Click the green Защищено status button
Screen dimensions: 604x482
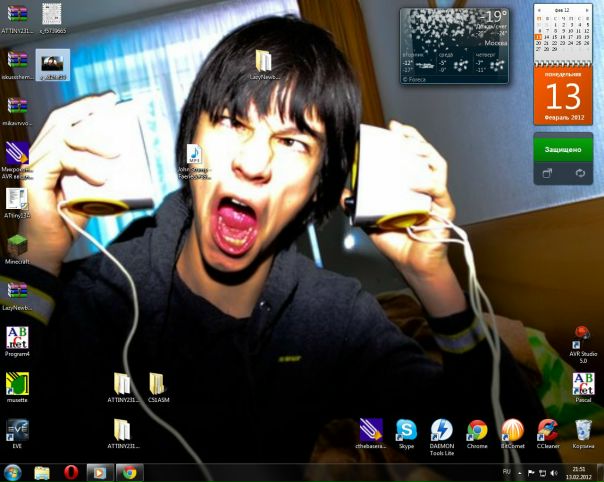click(x=562, y=149)
